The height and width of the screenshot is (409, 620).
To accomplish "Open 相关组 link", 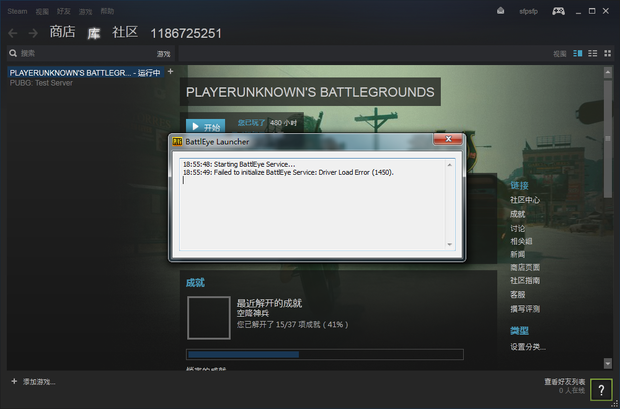I will (x=521, y=241).
